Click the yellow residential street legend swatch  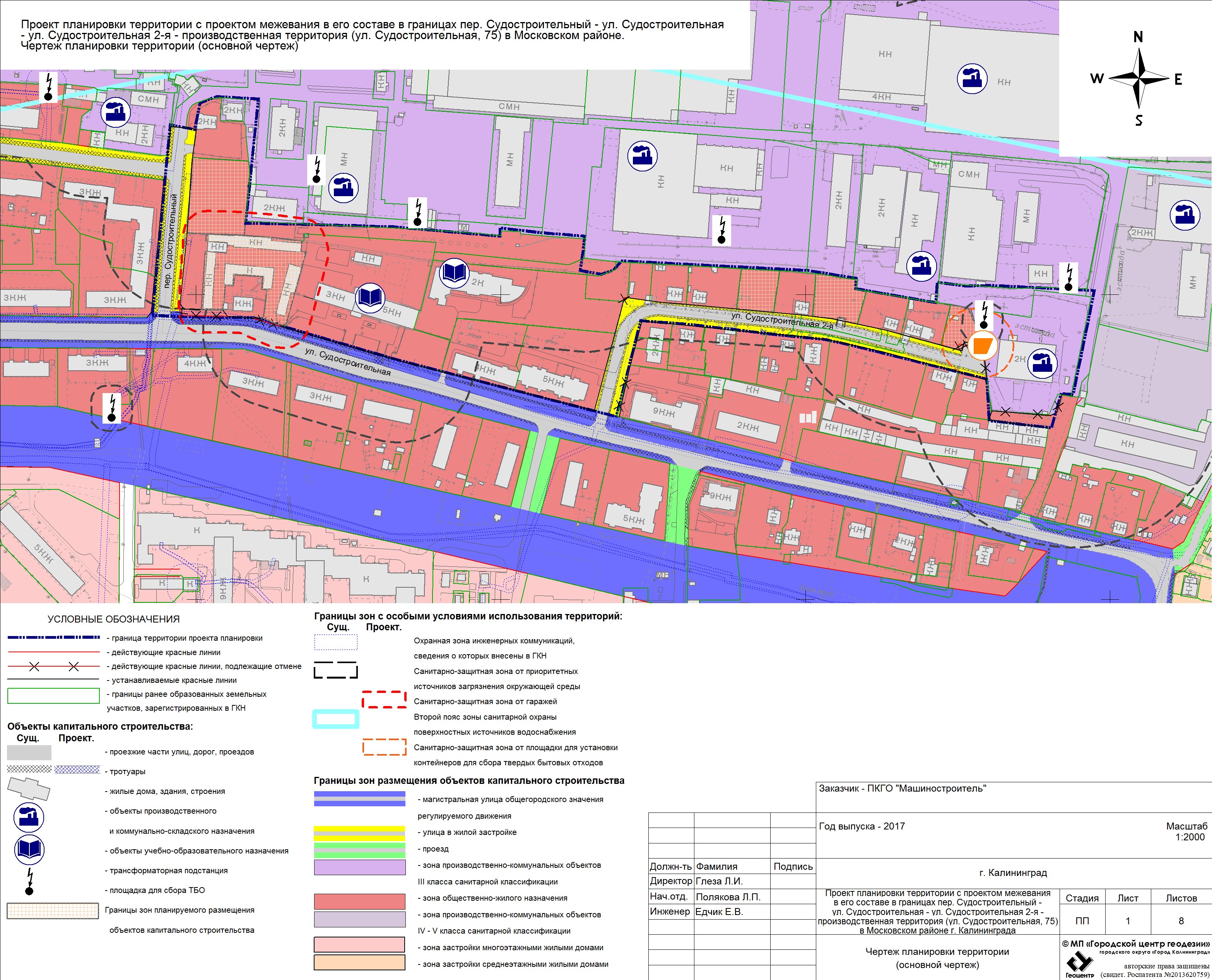coord(360,834)
